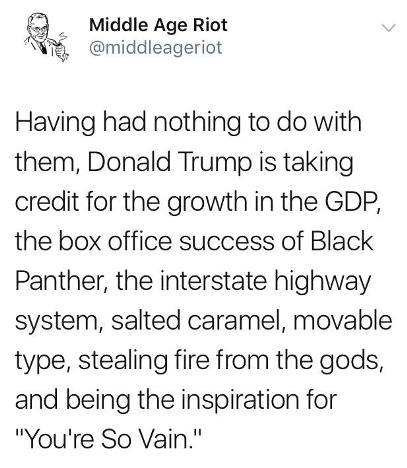Click the Middle Age Riot profile avatar
This screenshot has width=407, height=468.
pos(46,37)
